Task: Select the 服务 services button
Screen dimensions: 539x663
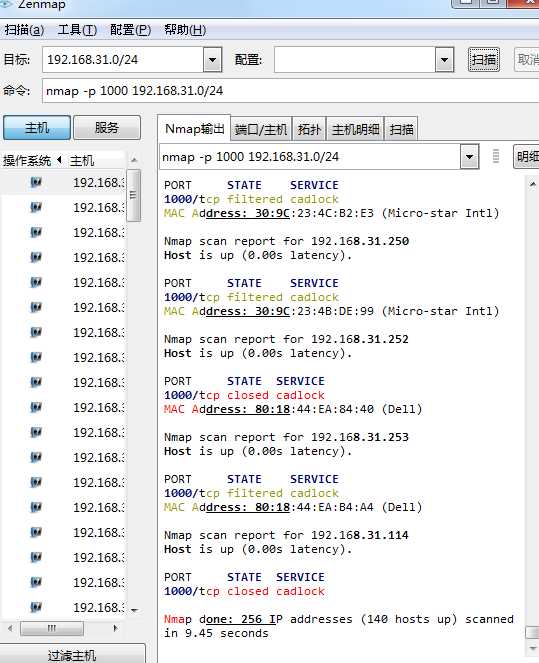Action: pos(107,128)
